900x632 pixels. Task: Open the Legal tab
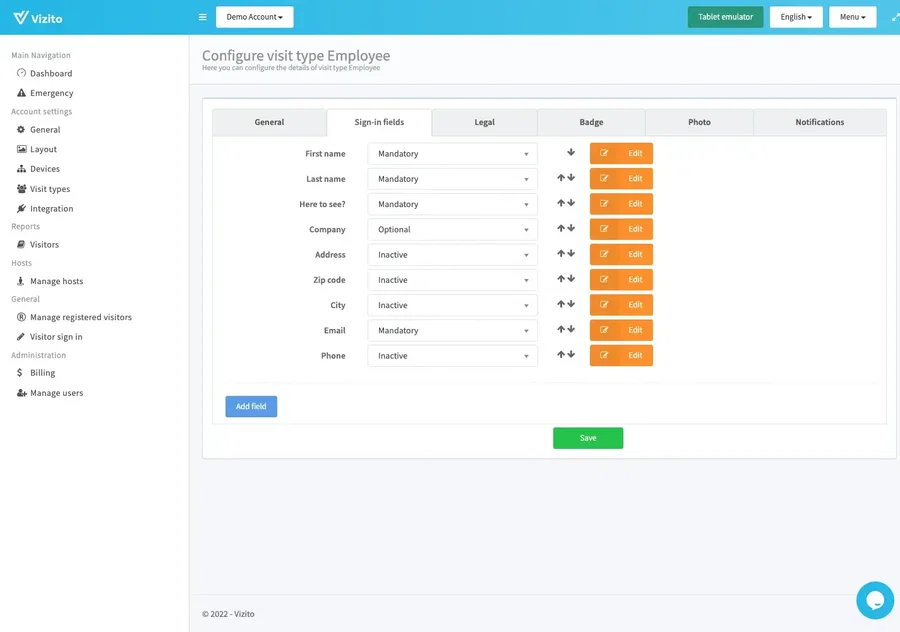tap(484, 122)
